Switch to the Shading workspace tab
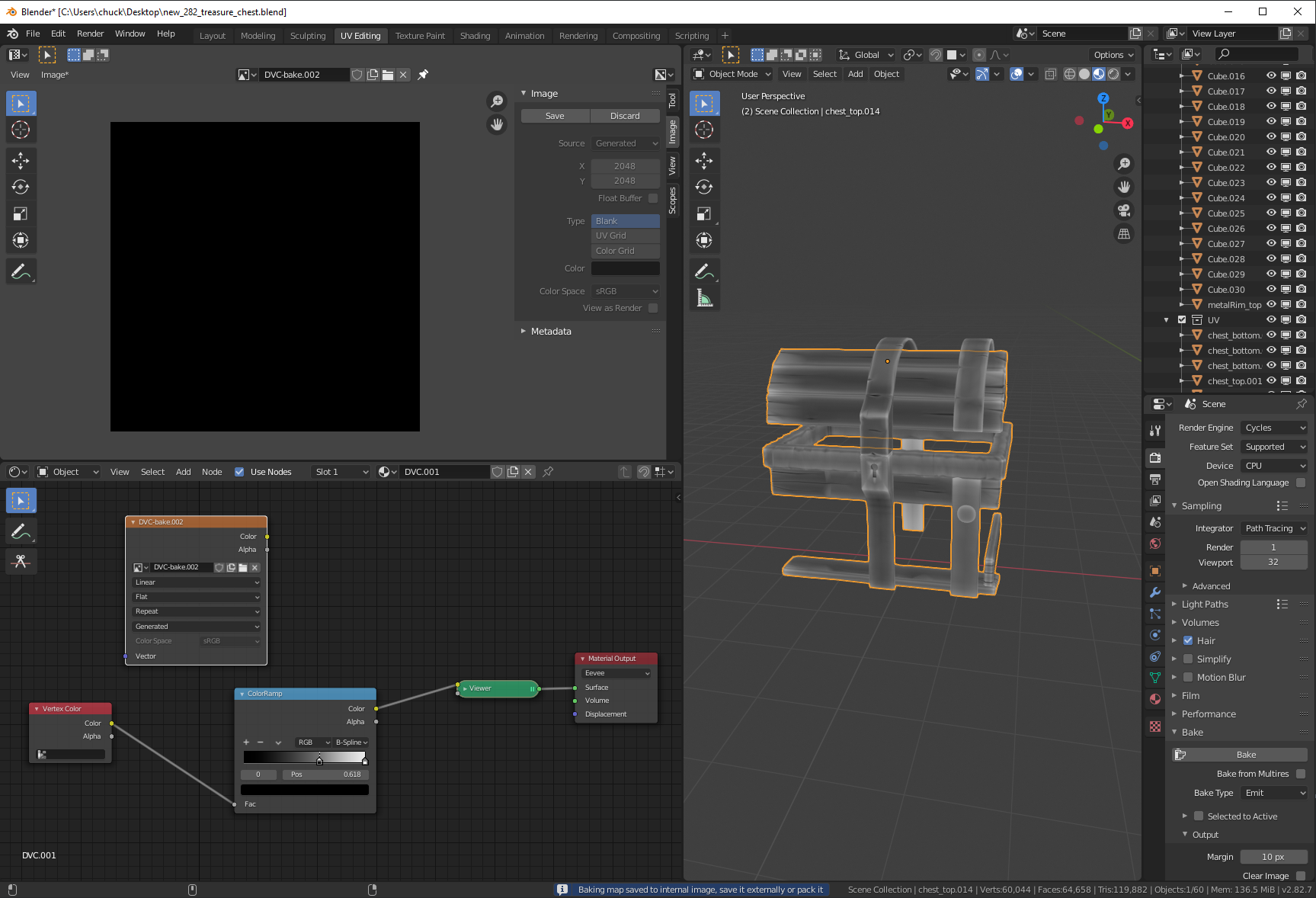 tap(475, 36)
